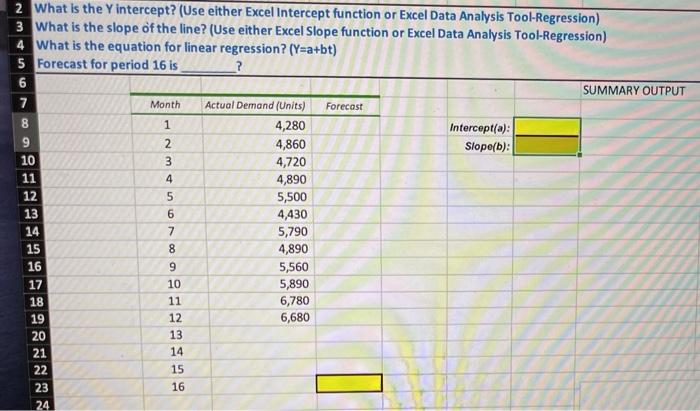Click the demand value 6,680

295,318
